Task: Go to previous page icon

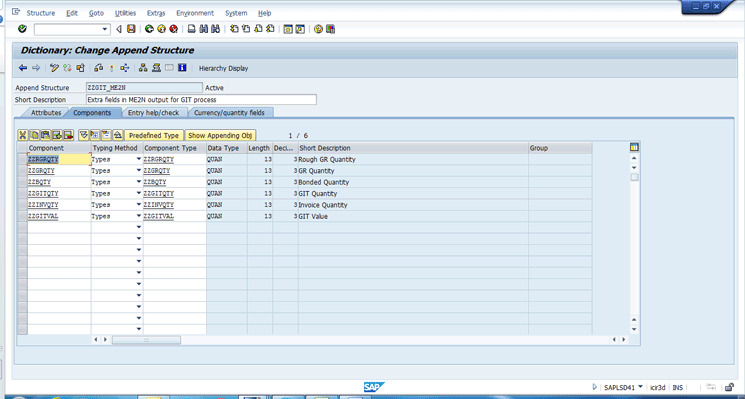Action: tap(246, 29)
